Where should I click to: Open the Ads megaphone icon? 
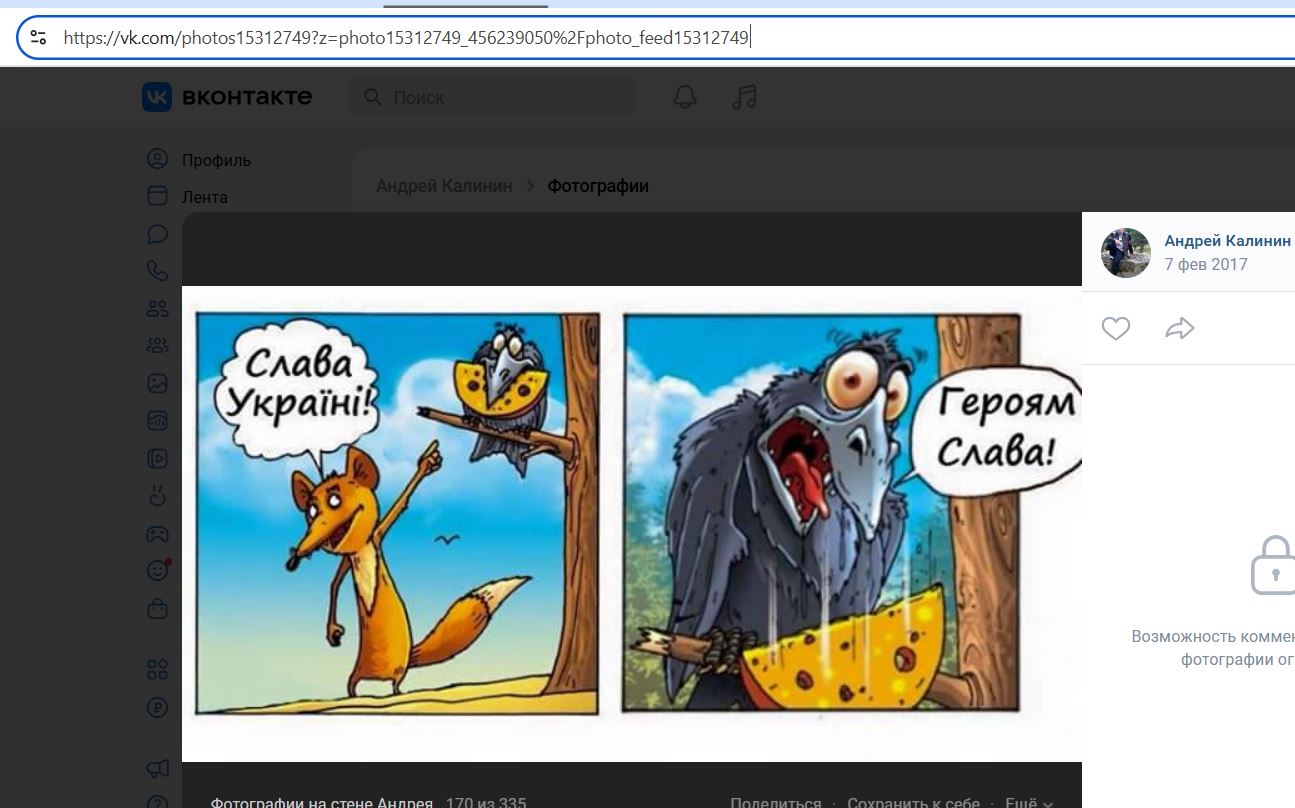pyautogui.click(x=157, y=768)
